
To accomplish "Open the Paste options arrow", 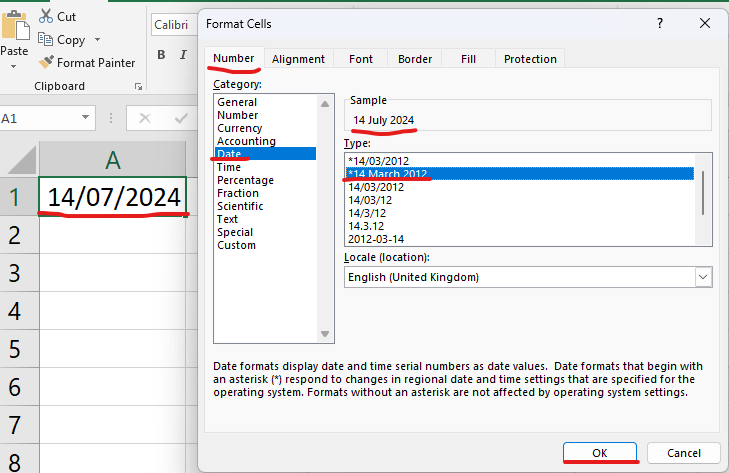I will (13, 67).
